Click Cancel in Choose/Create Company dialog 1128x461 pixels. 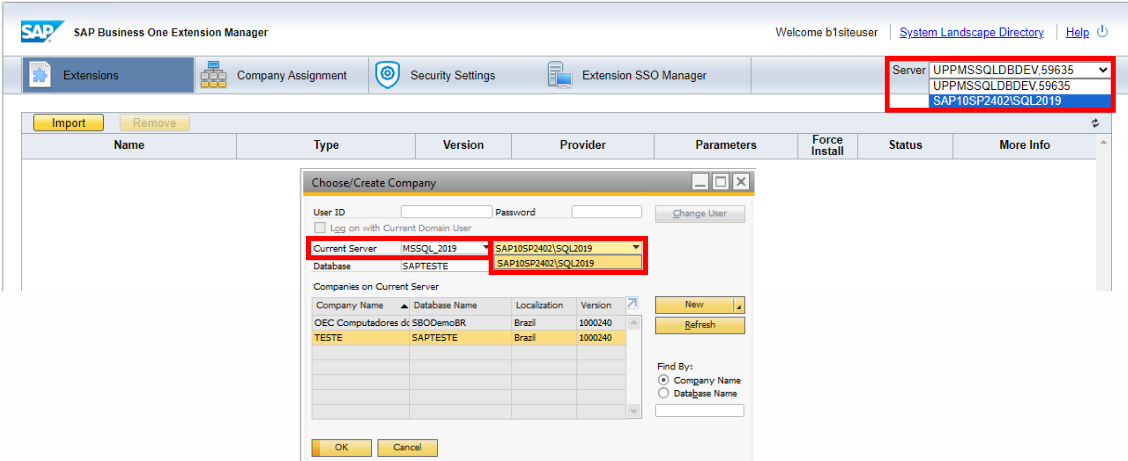point(407,447)
